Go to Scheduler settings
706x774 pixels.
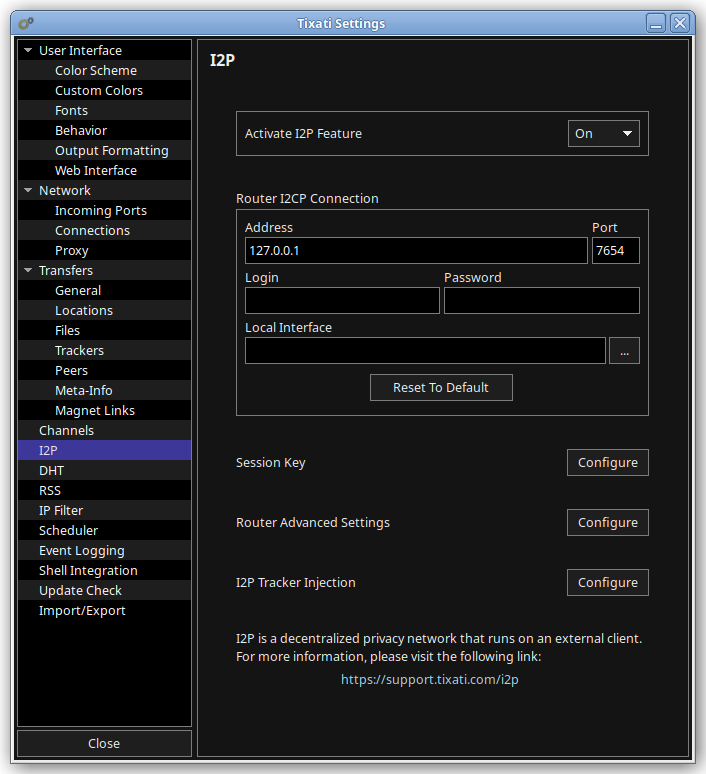[x=104, y=530]
